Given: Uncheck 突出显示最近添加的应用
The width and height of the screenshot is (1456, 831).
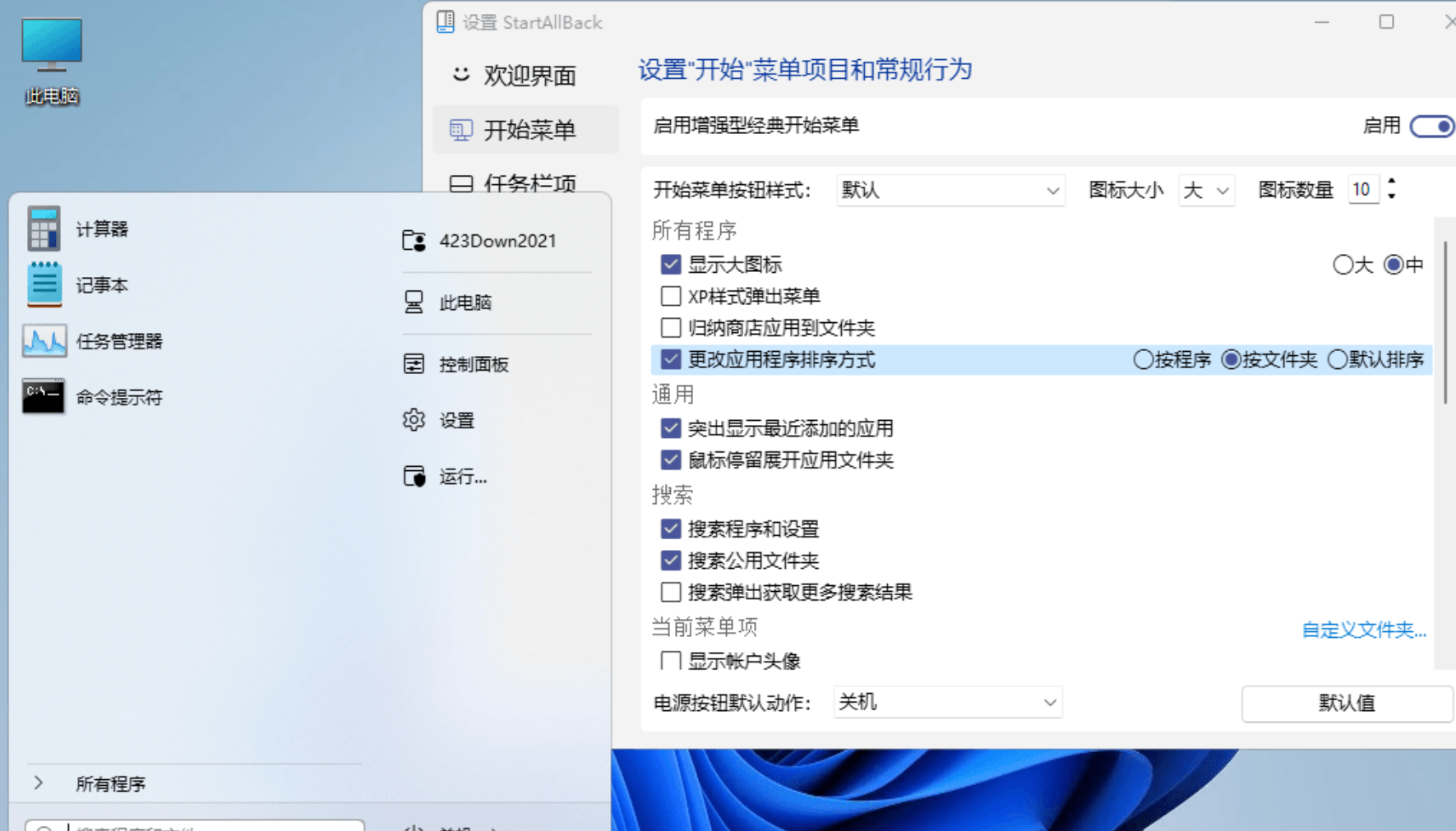Looking at the screenshot, I should click(671, 427).
